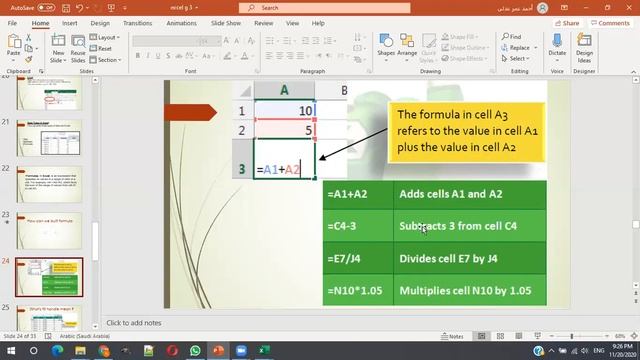This screenshot has width=640, height=360.
Task: Click the Cut scissors icon
Action: click(29, 38)
